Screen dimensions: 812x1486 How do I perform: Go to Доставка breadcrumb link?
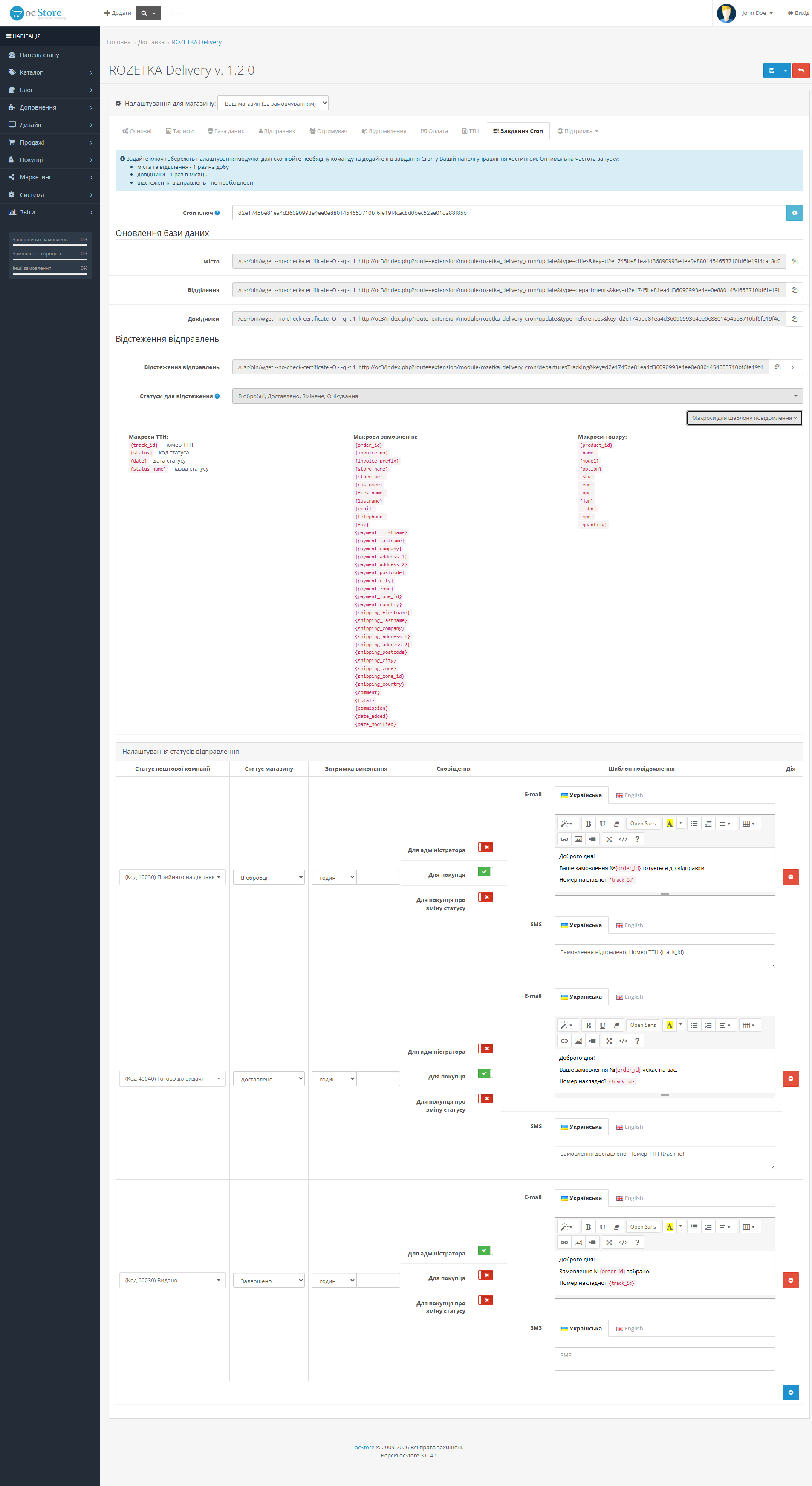[x=151, y=42]
